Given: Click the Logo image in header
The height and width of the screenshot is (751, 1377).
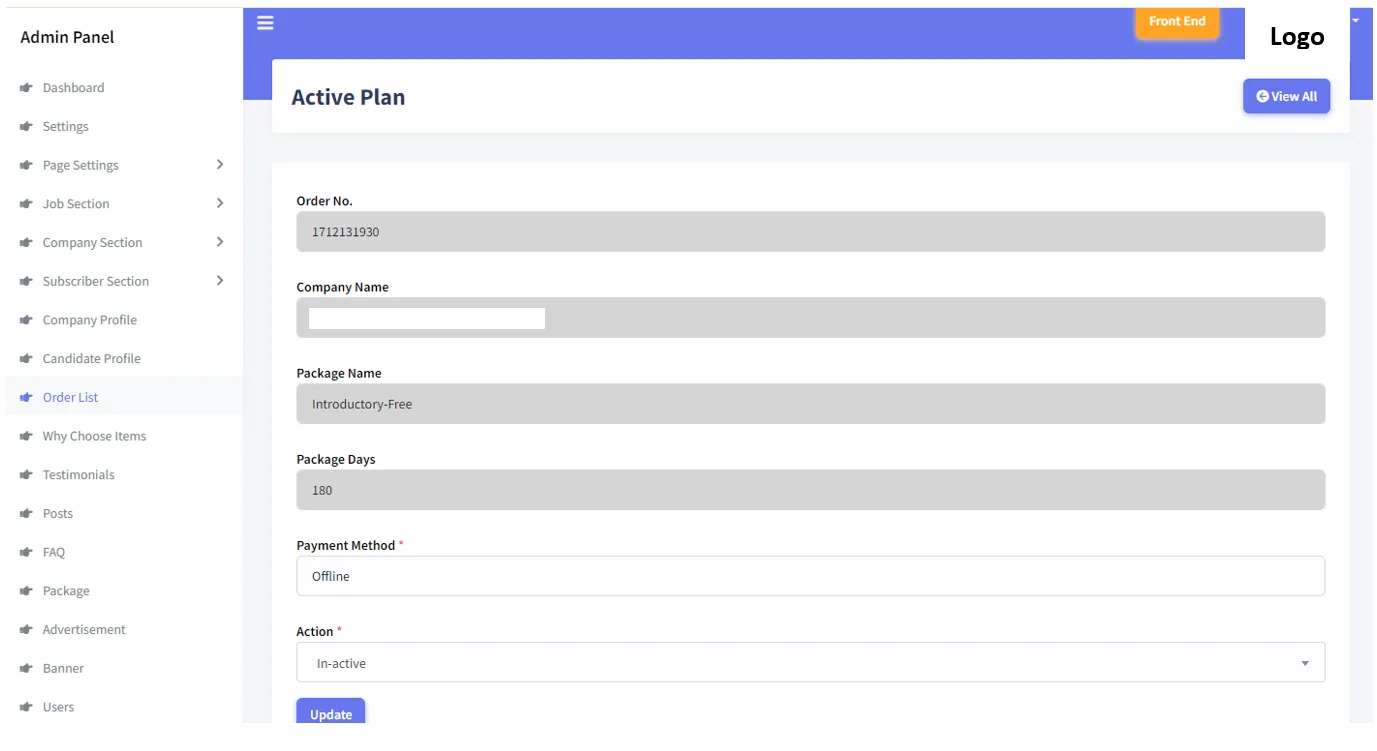Looking at the screenshot, I should 1296,37.
